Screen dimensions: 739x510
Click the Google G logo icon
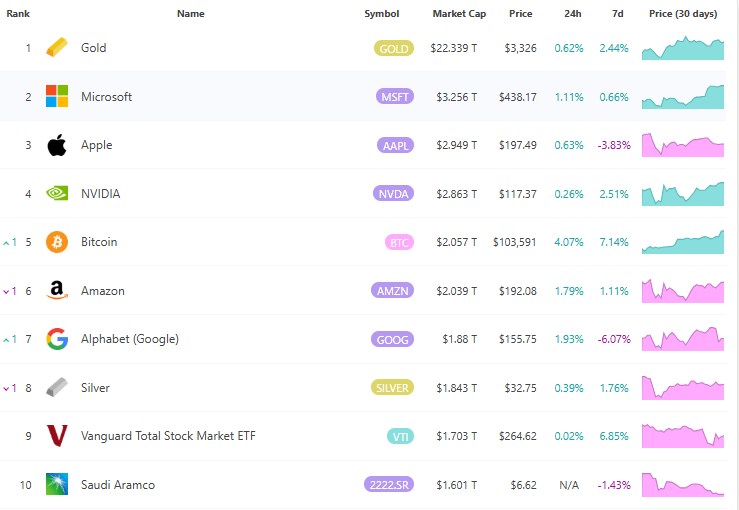pos(57,339)
